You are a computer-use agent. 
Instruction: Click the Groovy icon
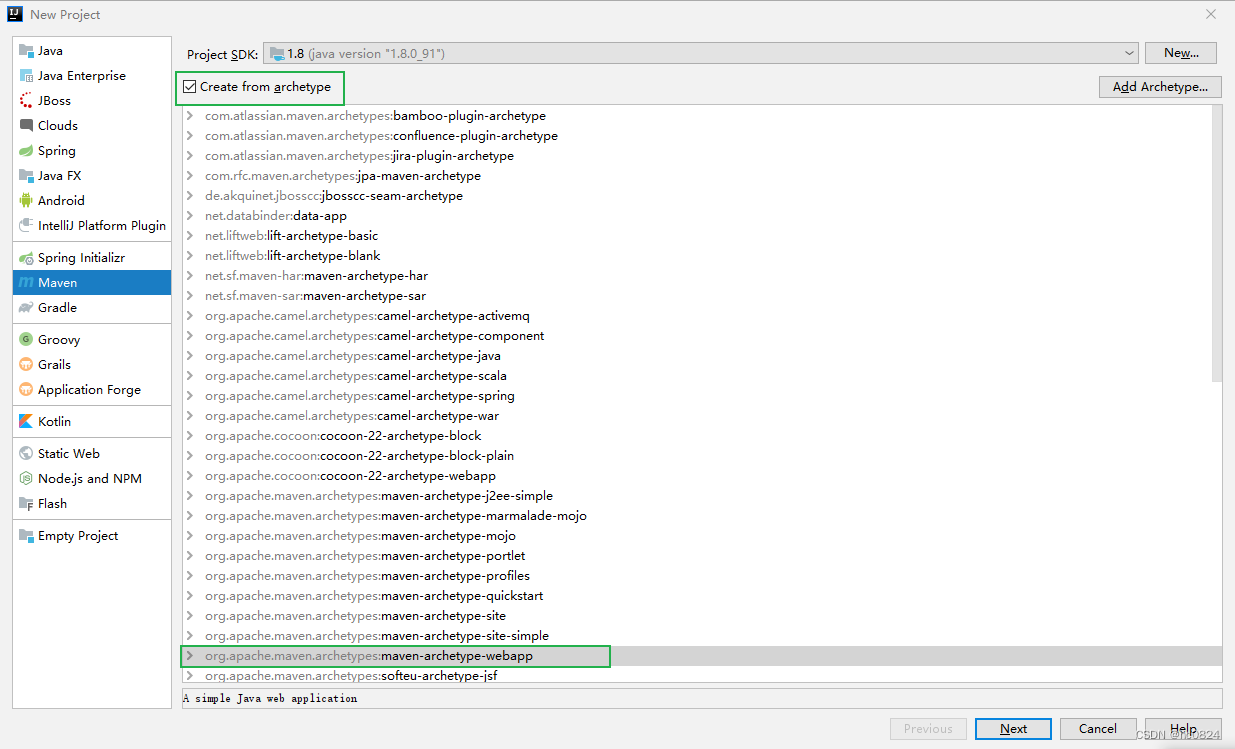pos(26,340)
